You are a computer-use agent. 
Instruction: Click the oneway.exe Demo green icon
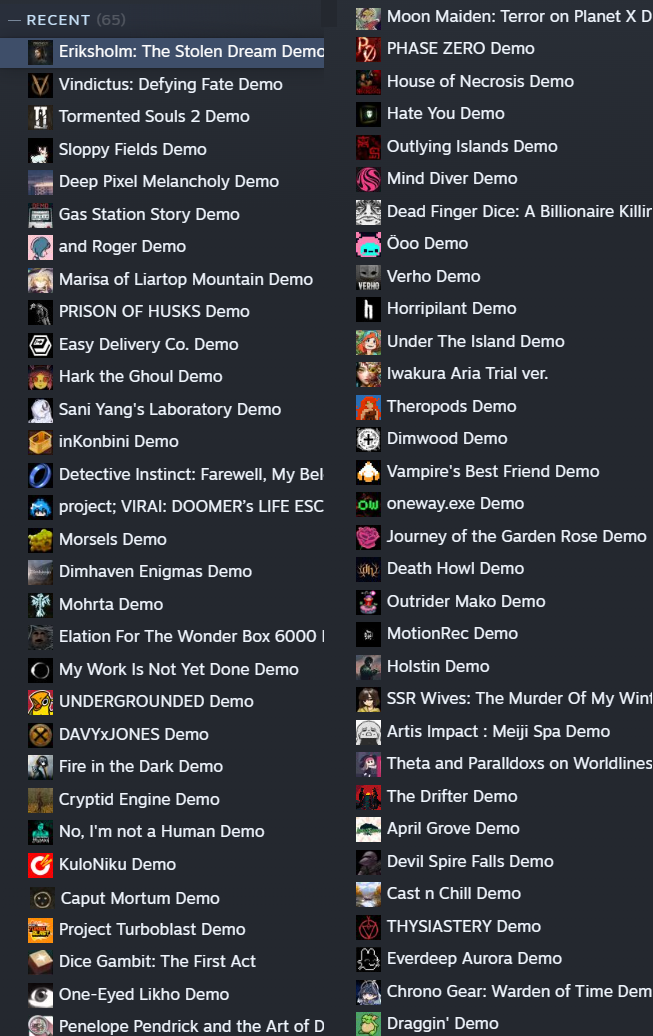368,504
